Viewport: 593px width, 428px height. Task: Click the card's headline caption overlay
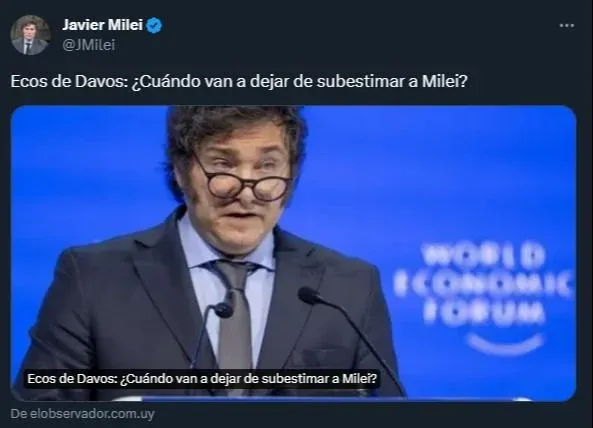tap(202, 378)
